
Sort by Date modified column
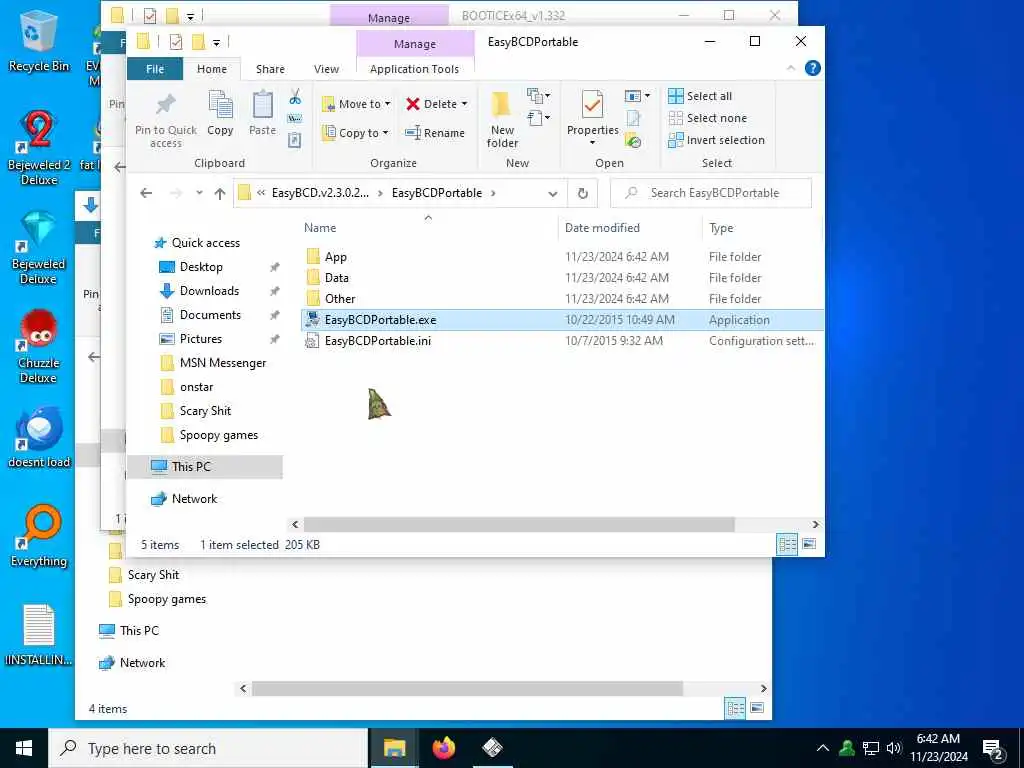pyautogui.click(x=602, y=228)
